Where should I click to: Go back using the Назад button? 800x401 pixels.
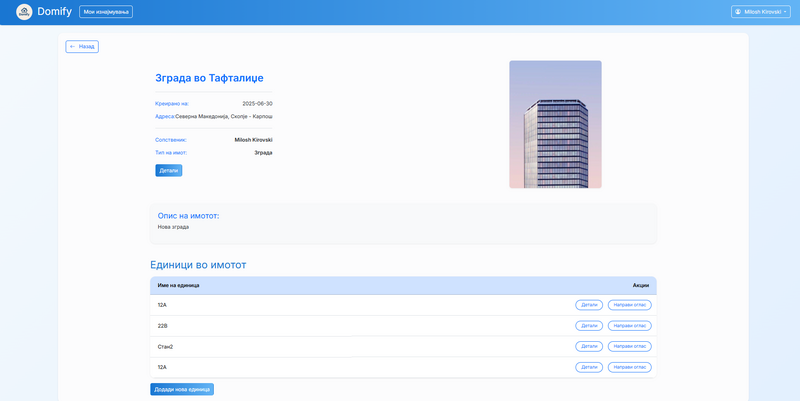[82, 46]
